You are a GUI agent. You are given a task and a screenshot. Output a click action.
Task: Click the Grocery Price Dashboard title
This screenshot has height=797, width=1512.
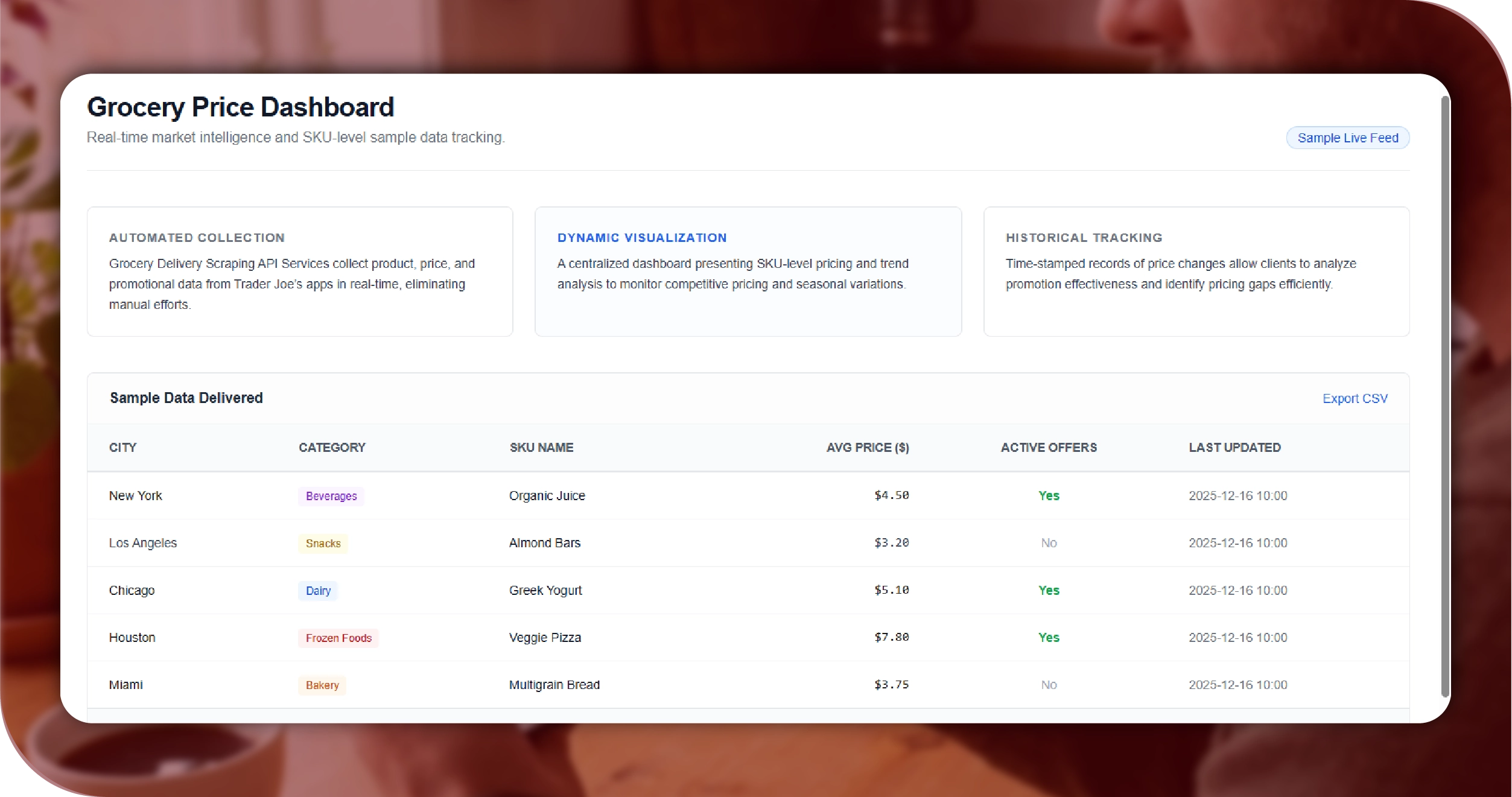tap(240, 107)
